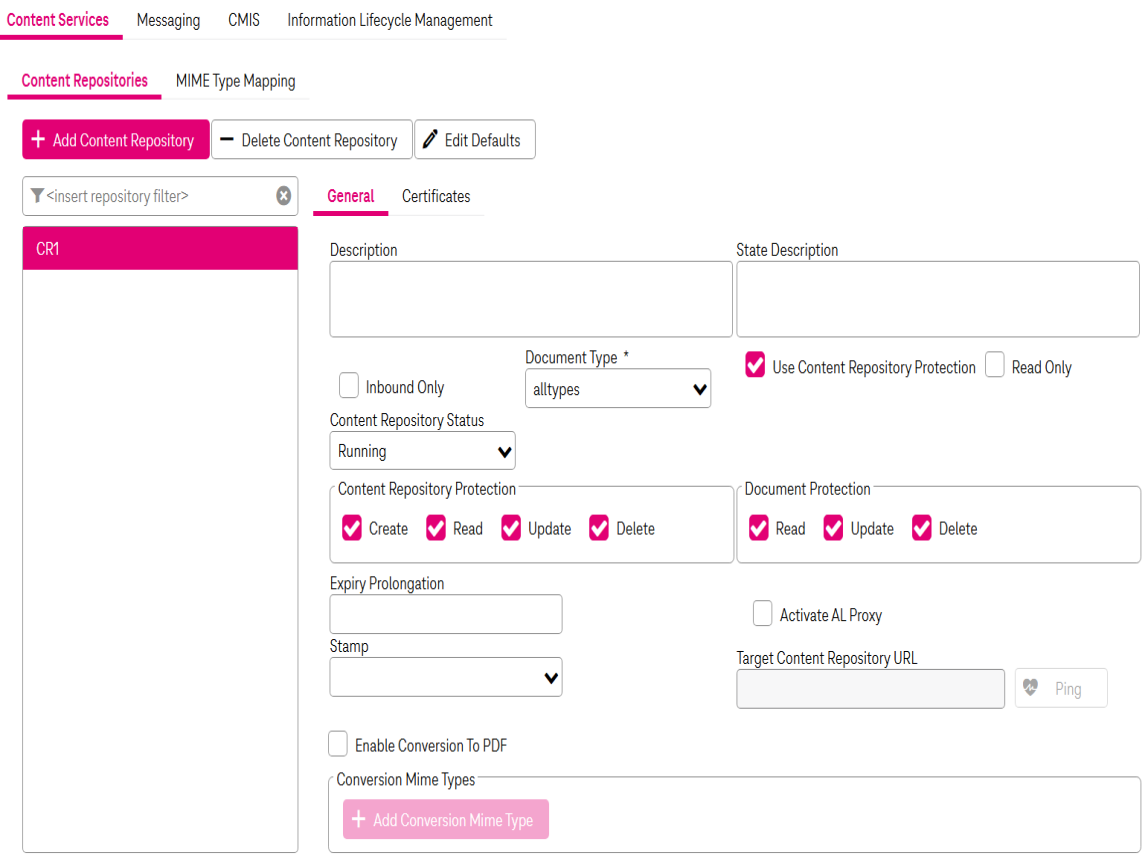The width and height of the screenshot is (1148, 863).
Task: Click into the Expiry Prolongation field
Action: (x=445, y=614)
